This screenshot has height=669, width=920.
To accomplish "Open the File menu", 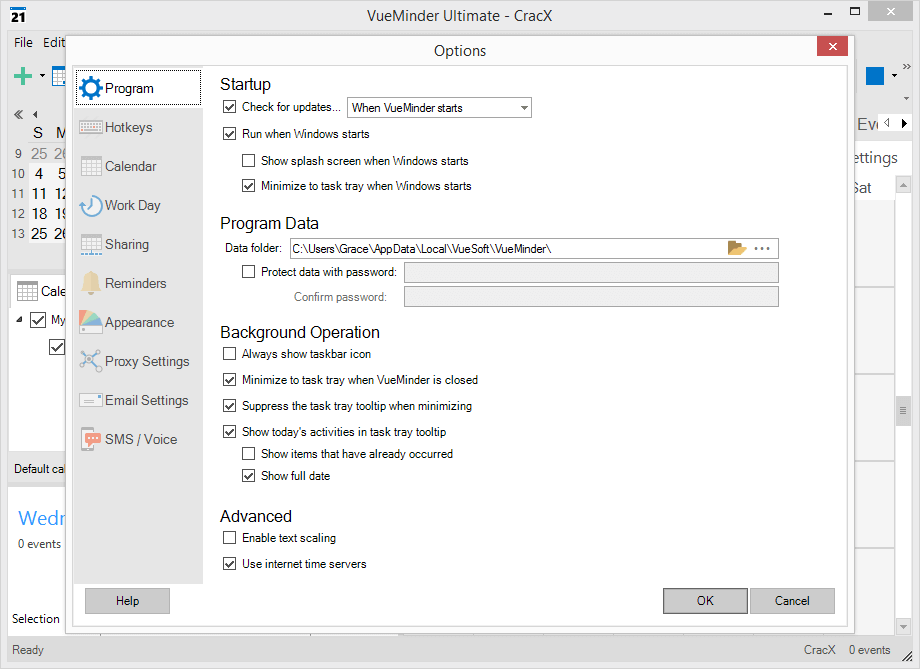I will pos(23,42).
